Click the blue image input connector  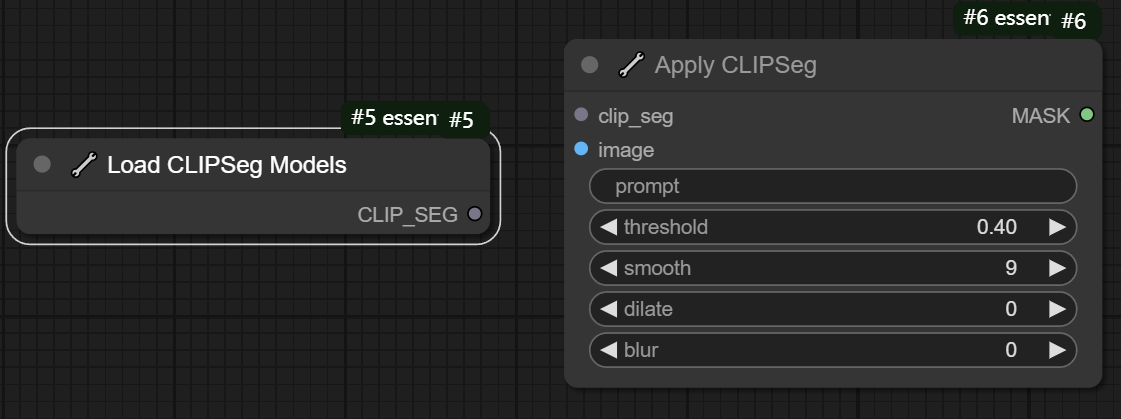[582, 150]
